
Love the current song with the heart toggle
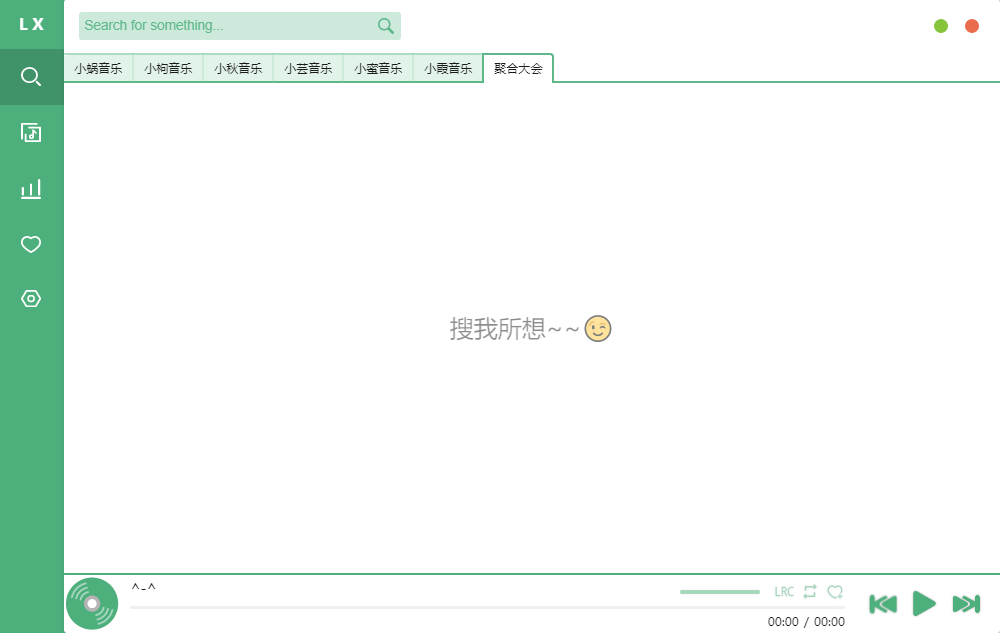coord(836,591)
